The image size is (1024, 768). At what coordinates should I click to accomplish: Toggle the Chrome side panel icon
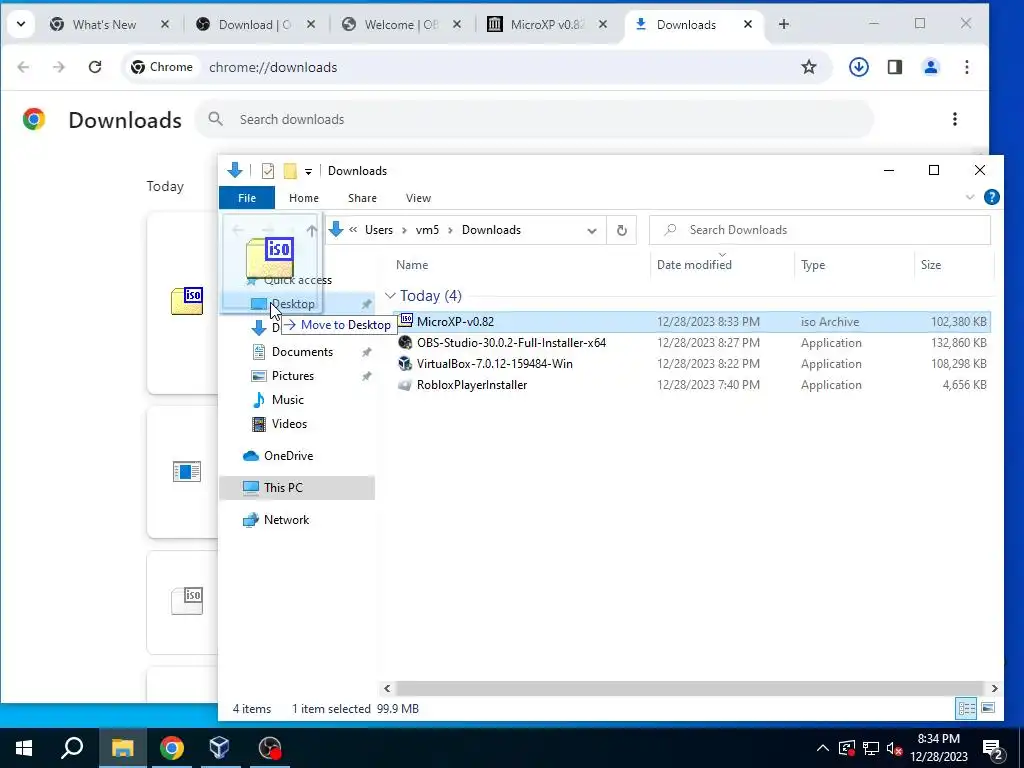pos(895,67)
